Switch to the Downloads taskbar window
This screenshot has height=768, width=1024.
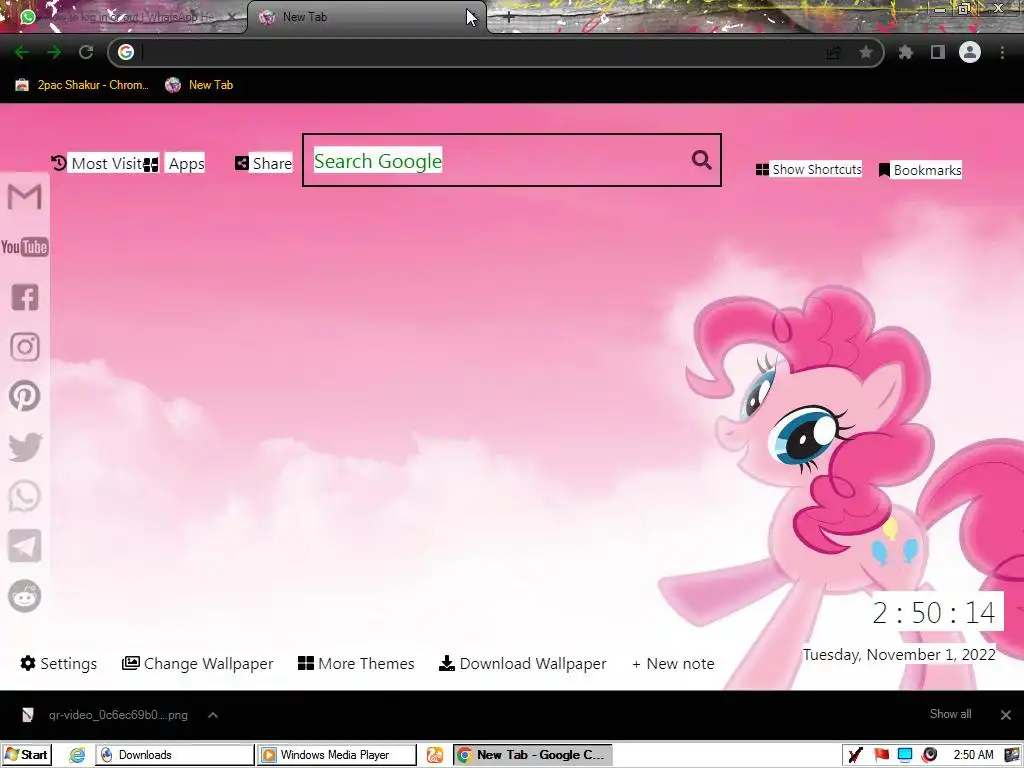tap(175, 755)
